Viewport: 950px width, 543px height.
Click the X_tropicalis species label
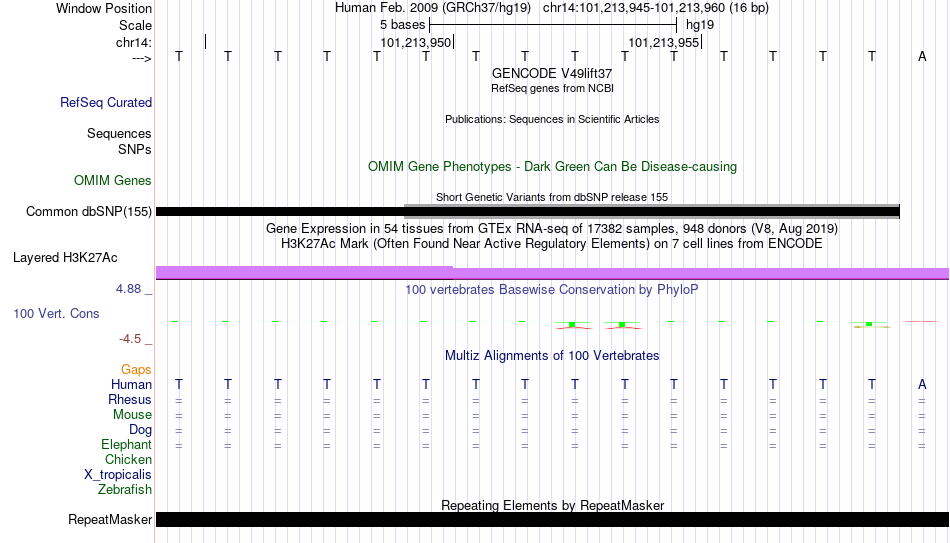(x=118, y=475)
